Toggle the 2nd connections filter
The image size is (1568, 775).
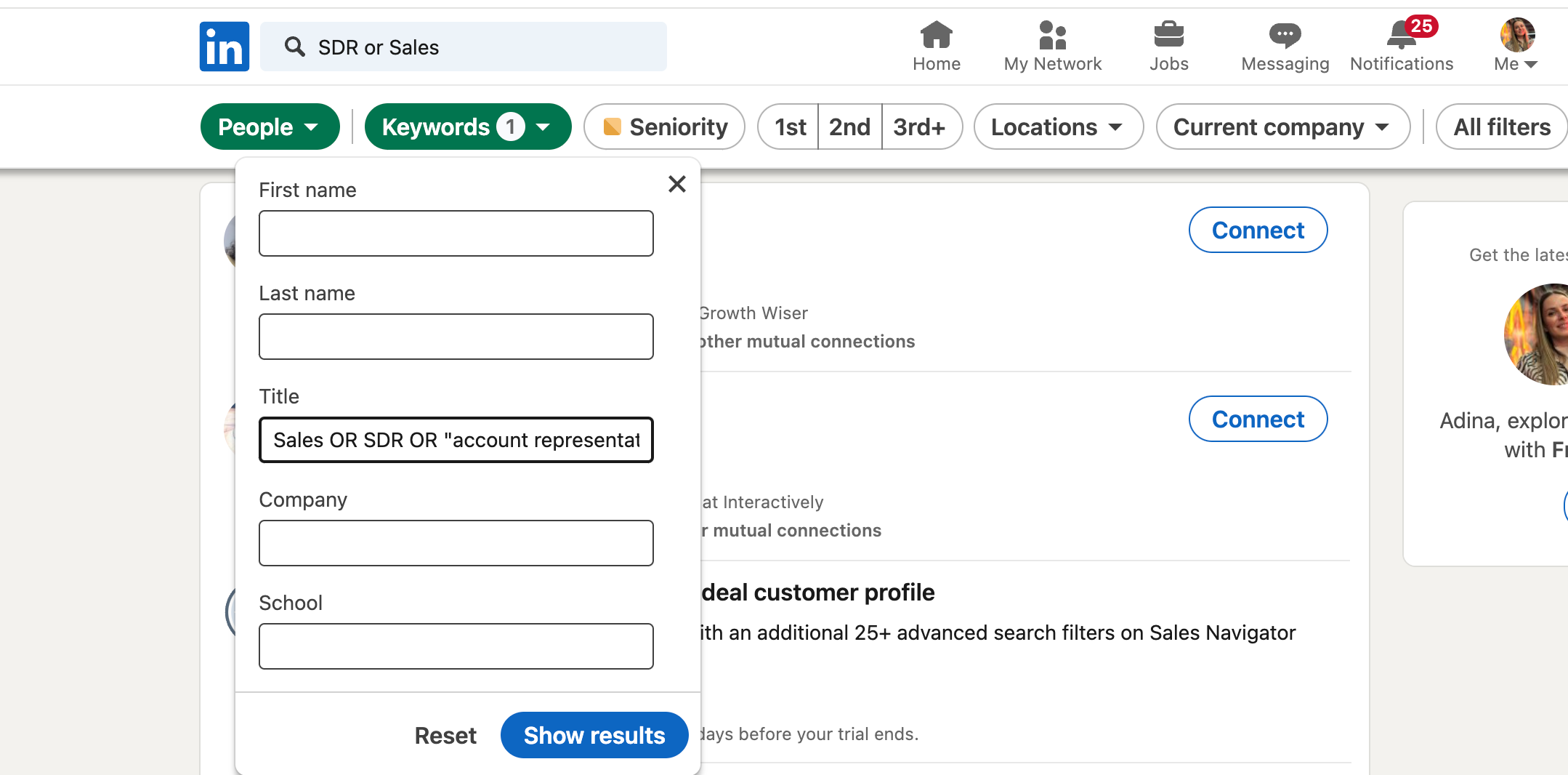point(849,127)
